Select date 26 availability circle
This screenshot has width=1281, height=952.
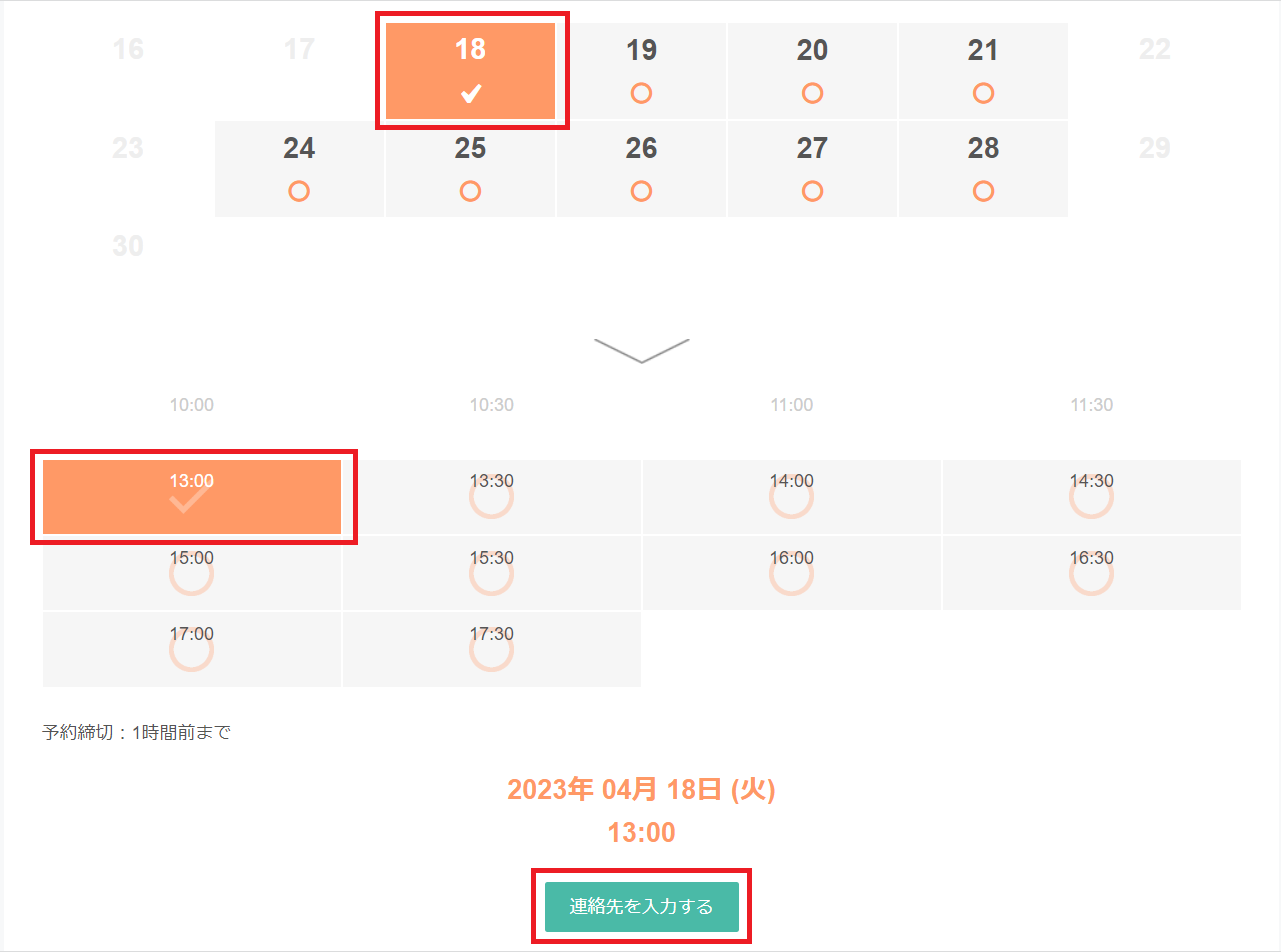click(x=641, y=190)
